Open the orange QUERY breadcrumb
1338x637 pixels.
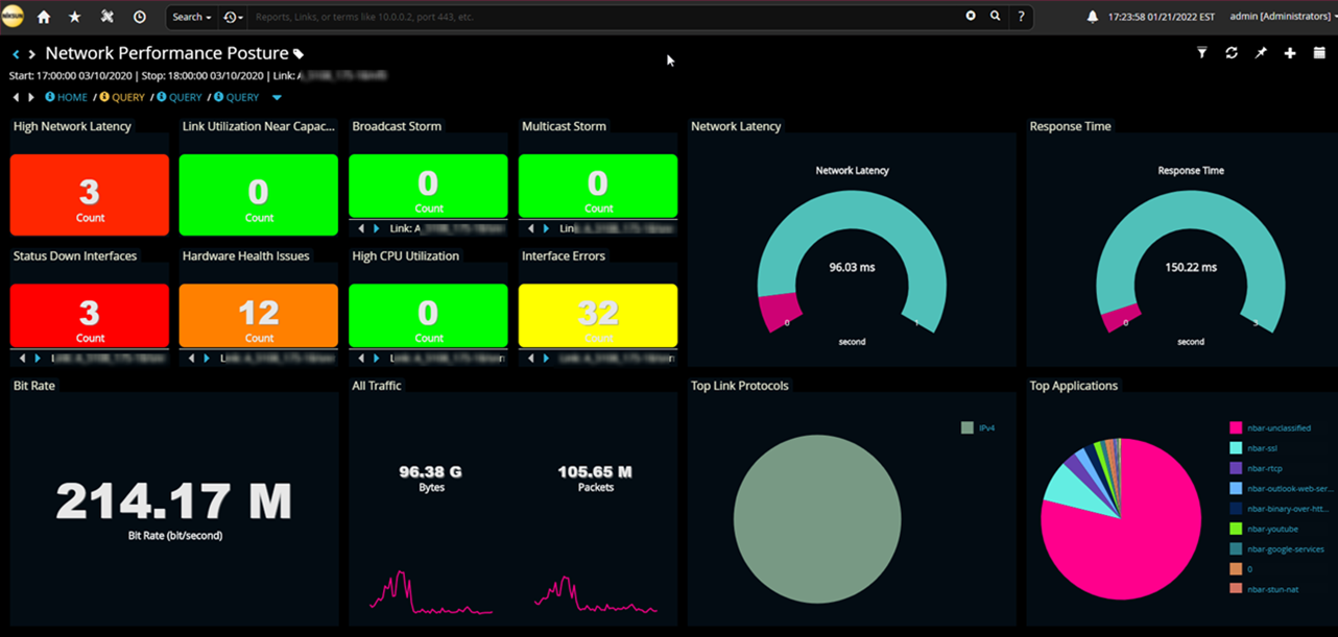[x=123, y=98]
